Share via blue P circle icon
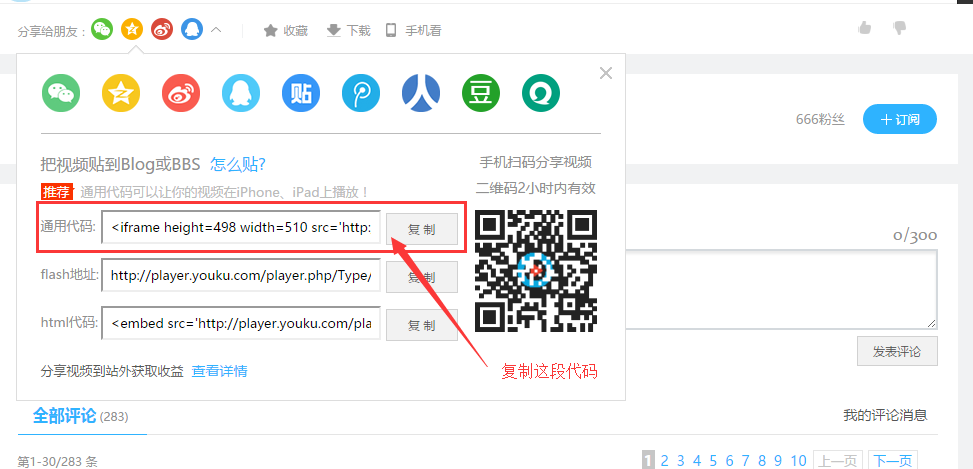973x469 pixels. tap(361, 93)
